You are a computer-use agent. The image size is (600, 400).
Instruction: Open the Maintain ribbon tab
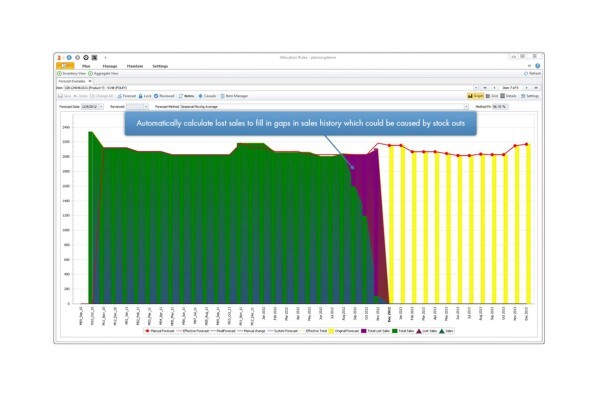click(135, 66)
